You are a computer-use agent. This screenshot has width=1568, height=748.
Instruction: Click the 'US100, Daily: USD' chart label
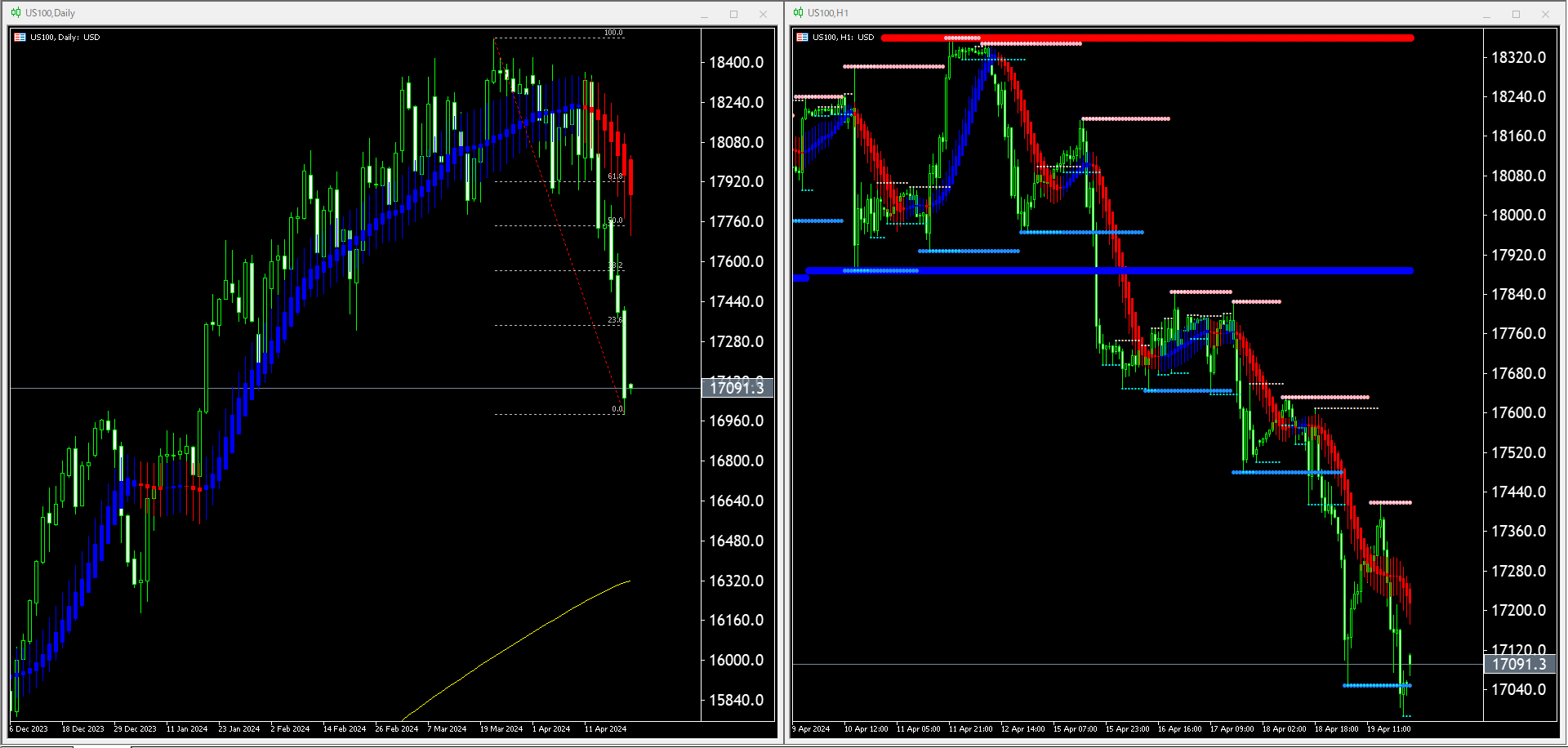click(x=65, y=38)
